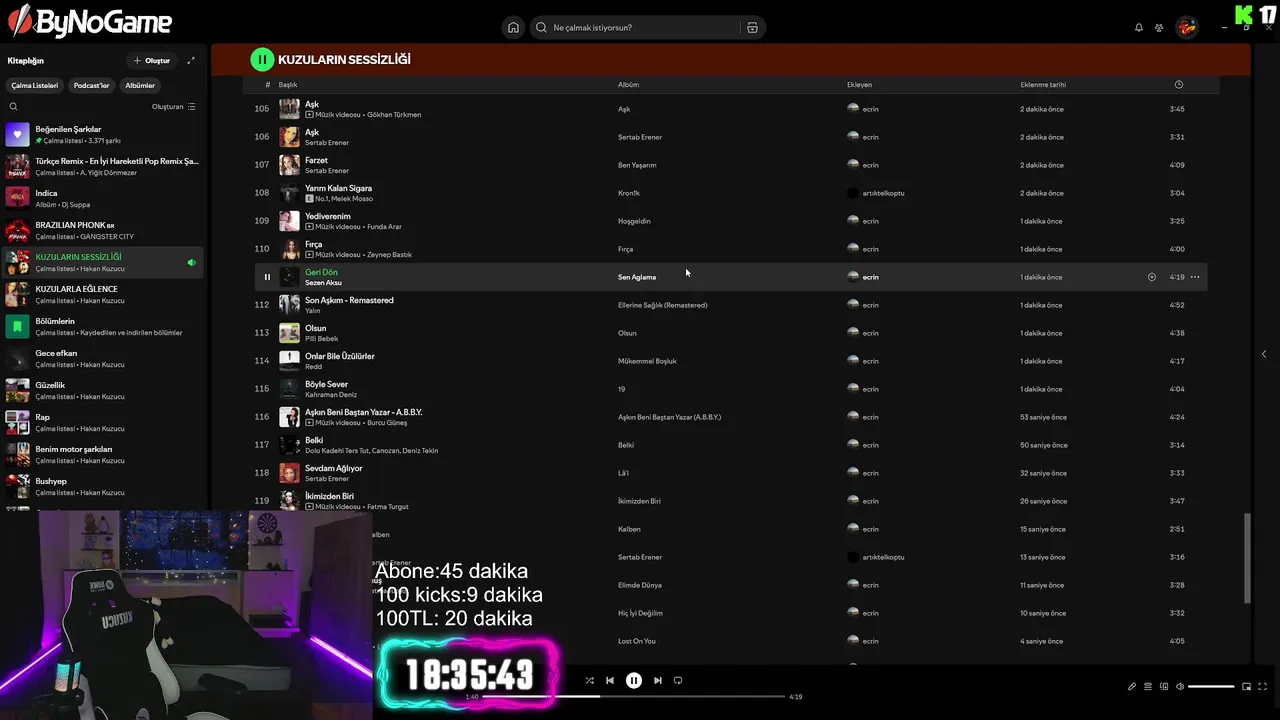Sort by the duration clock header

click(x=1179, y=85)
